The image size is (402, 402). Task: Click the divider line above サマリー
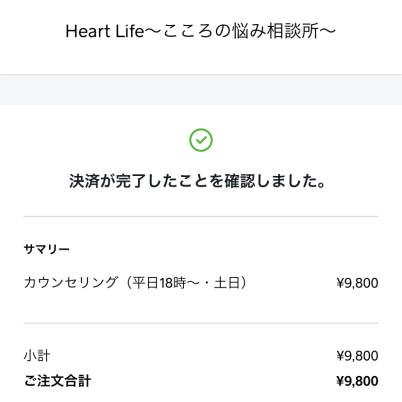pyautogui.click(x=201, y=216)
